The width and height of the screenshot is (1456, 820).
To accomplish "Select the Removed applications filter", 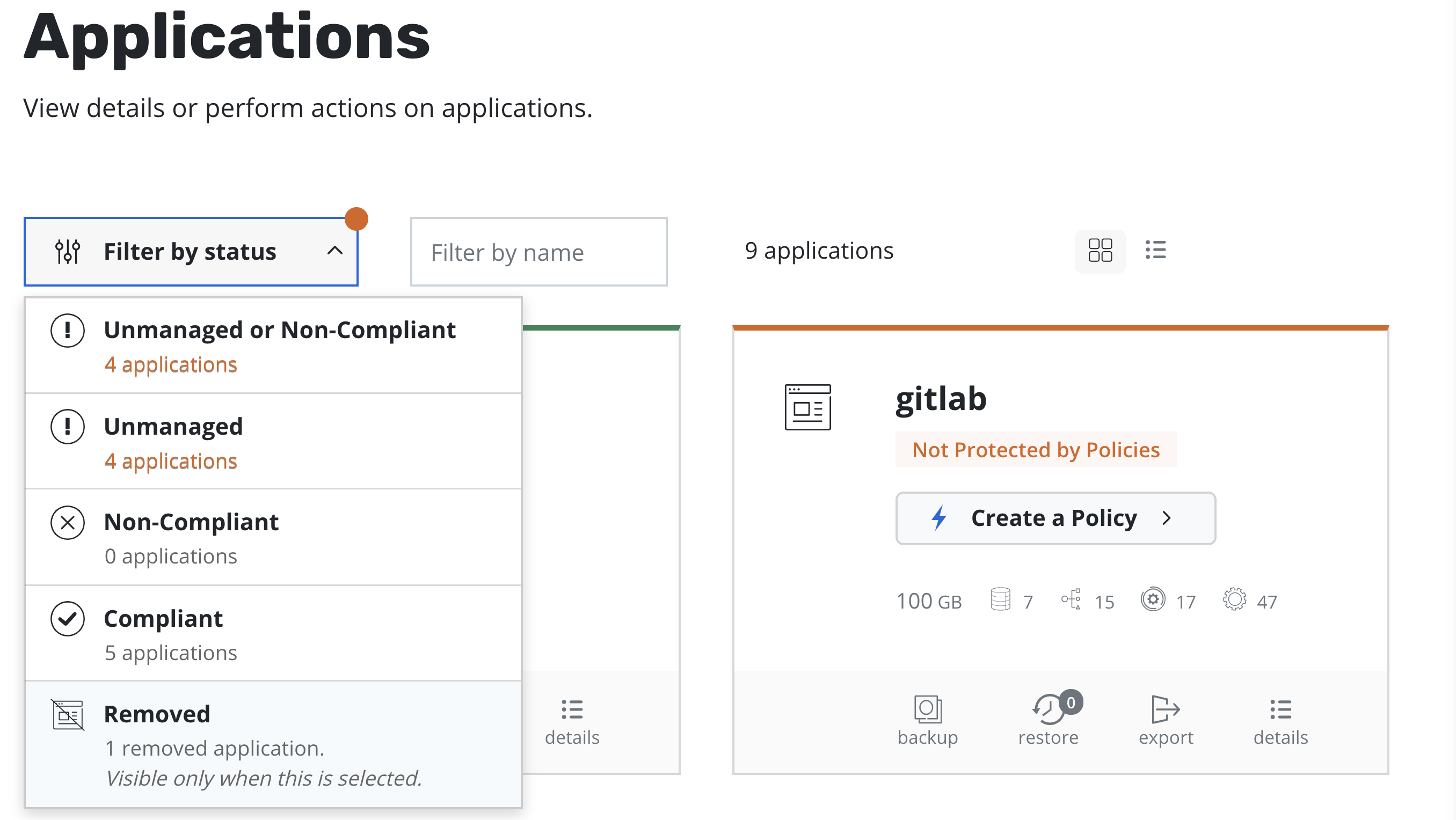I will click(273, 744).
